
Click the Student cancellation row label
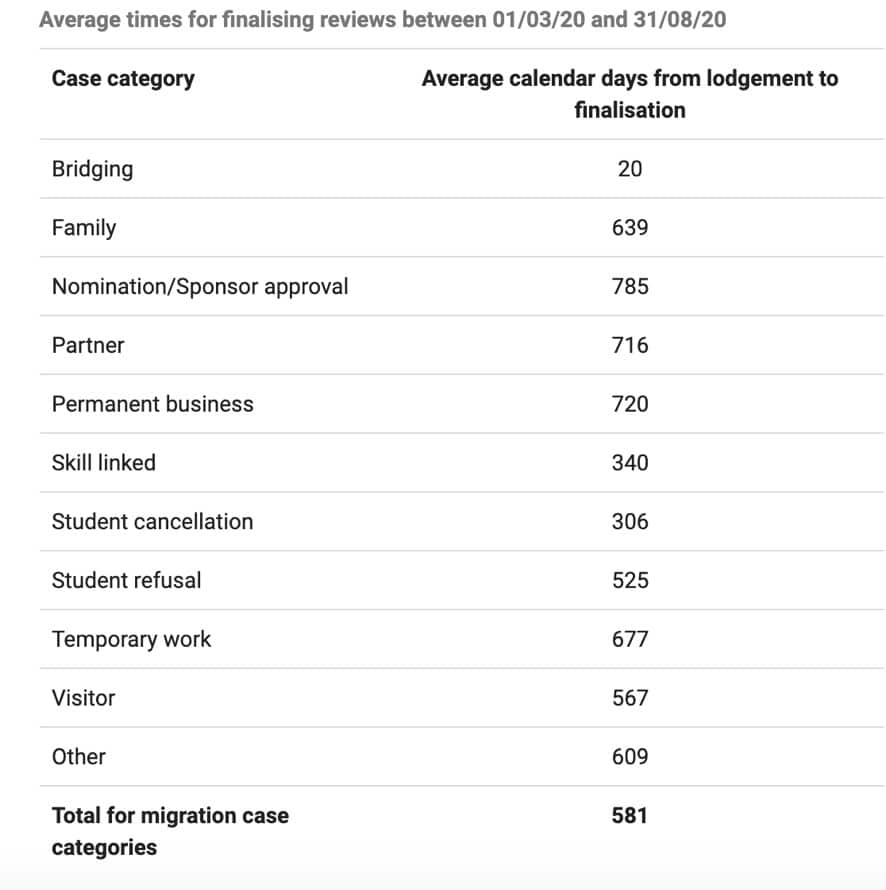click(x=152, y=522)
